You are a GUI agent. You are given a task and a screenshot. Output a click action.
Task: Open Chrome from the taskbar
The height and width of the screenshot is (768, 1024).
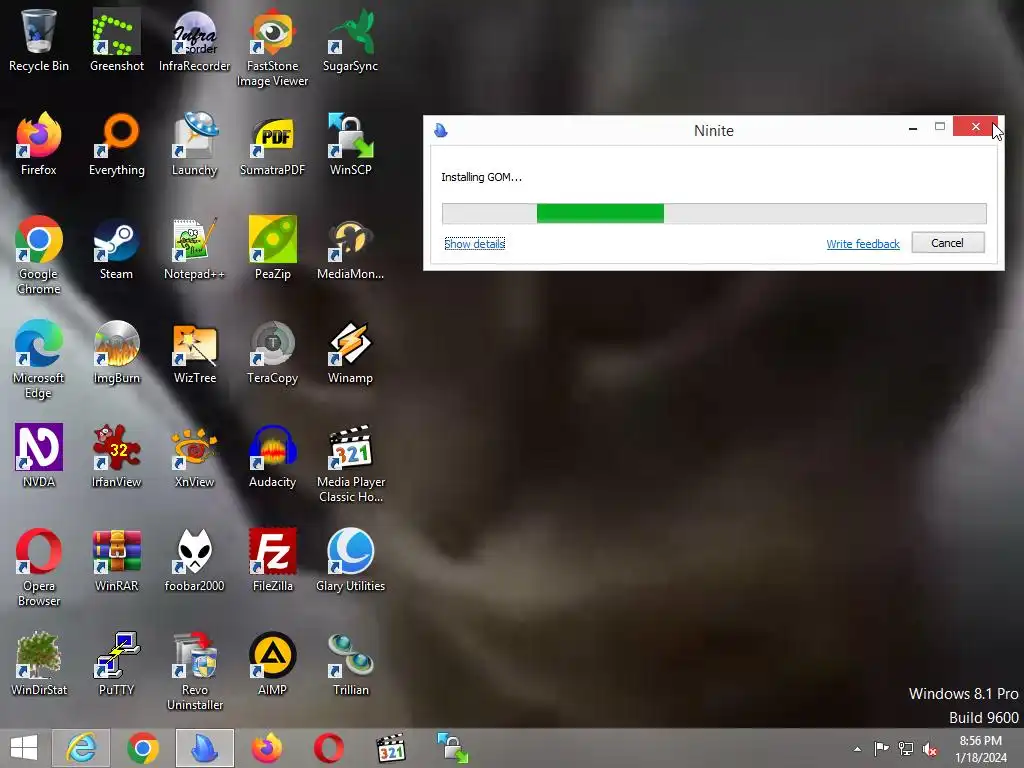[x=143, y=748]
